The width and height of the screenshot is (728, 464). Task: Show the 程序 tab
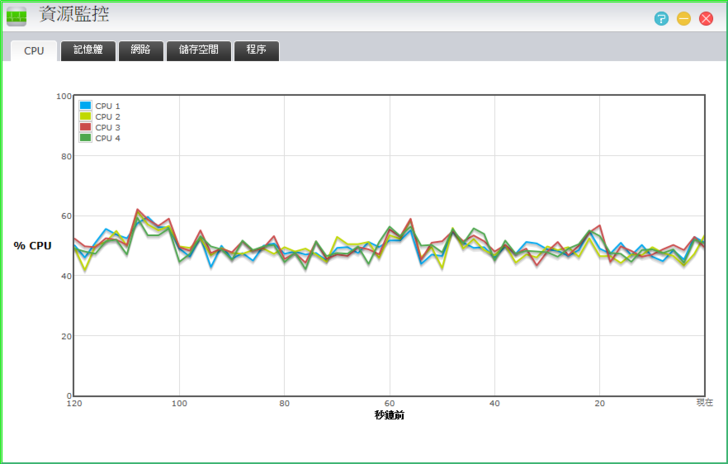click(x=256, y=50)
